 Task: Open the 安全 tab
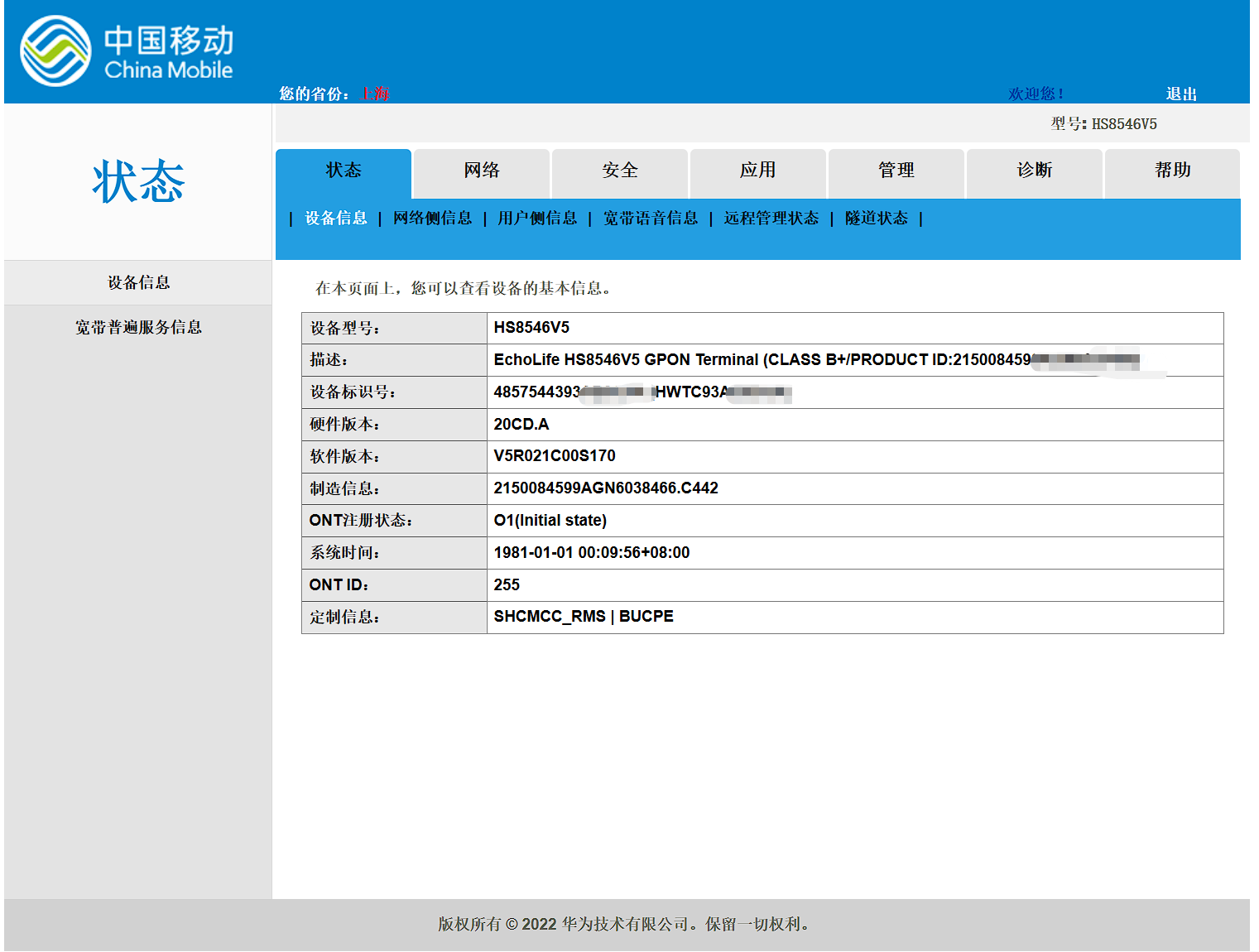click(x=620, y=171)
